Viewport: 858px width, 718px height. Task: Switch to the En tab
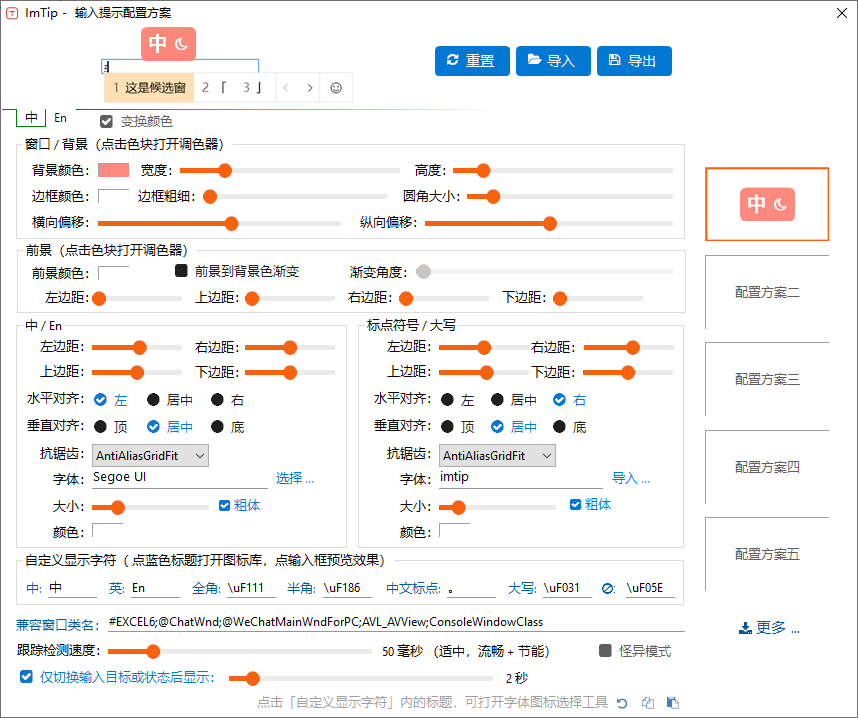coord(60,117)
